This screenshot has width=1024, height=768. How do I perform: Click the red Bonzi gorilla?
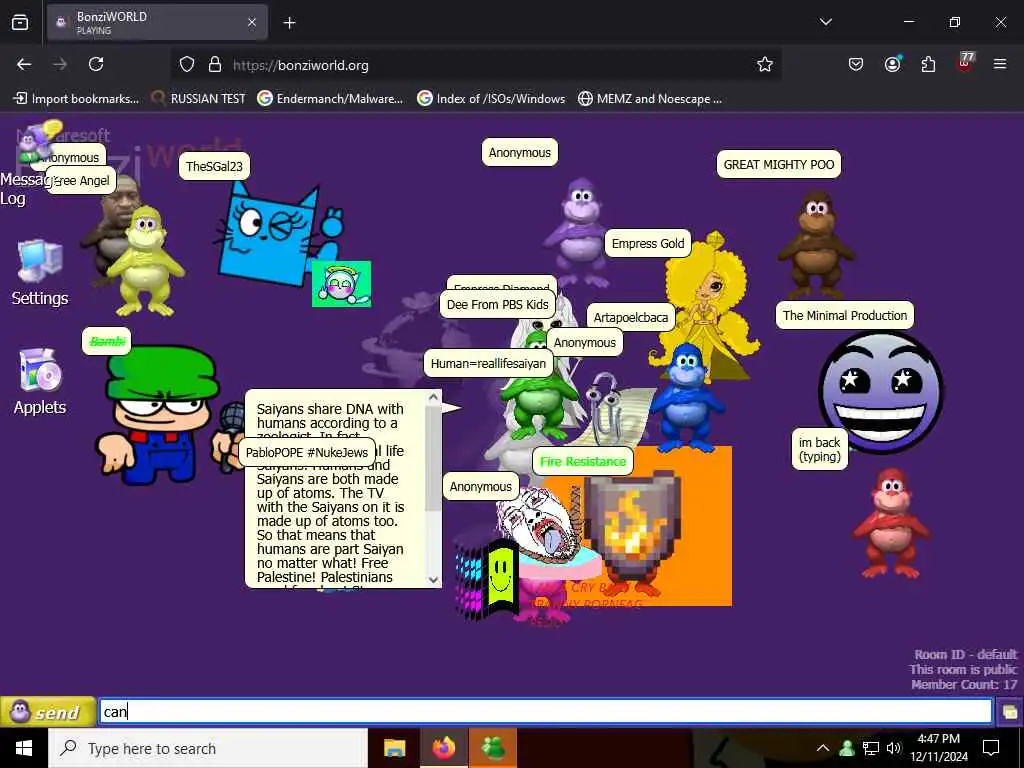click(891, 523)
